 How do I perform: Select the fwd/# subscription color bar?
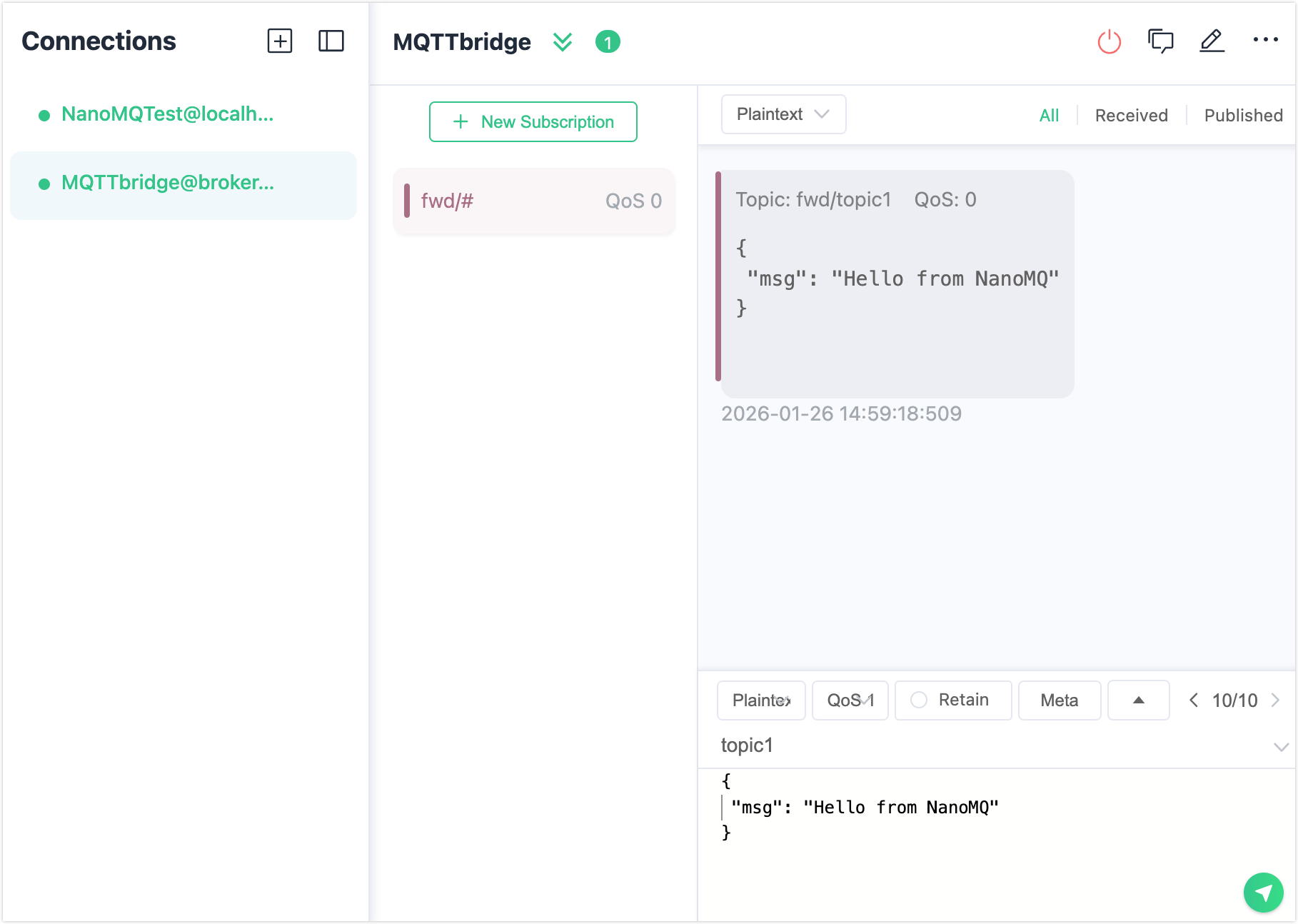[x=407, y=201]
